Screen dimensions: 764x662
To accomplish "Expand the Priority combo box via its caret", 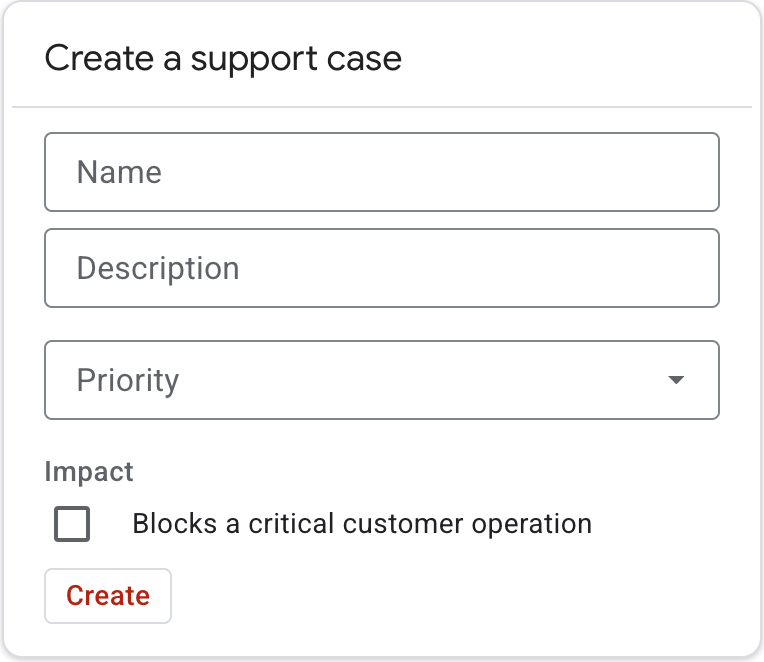I will coord(676,380).
